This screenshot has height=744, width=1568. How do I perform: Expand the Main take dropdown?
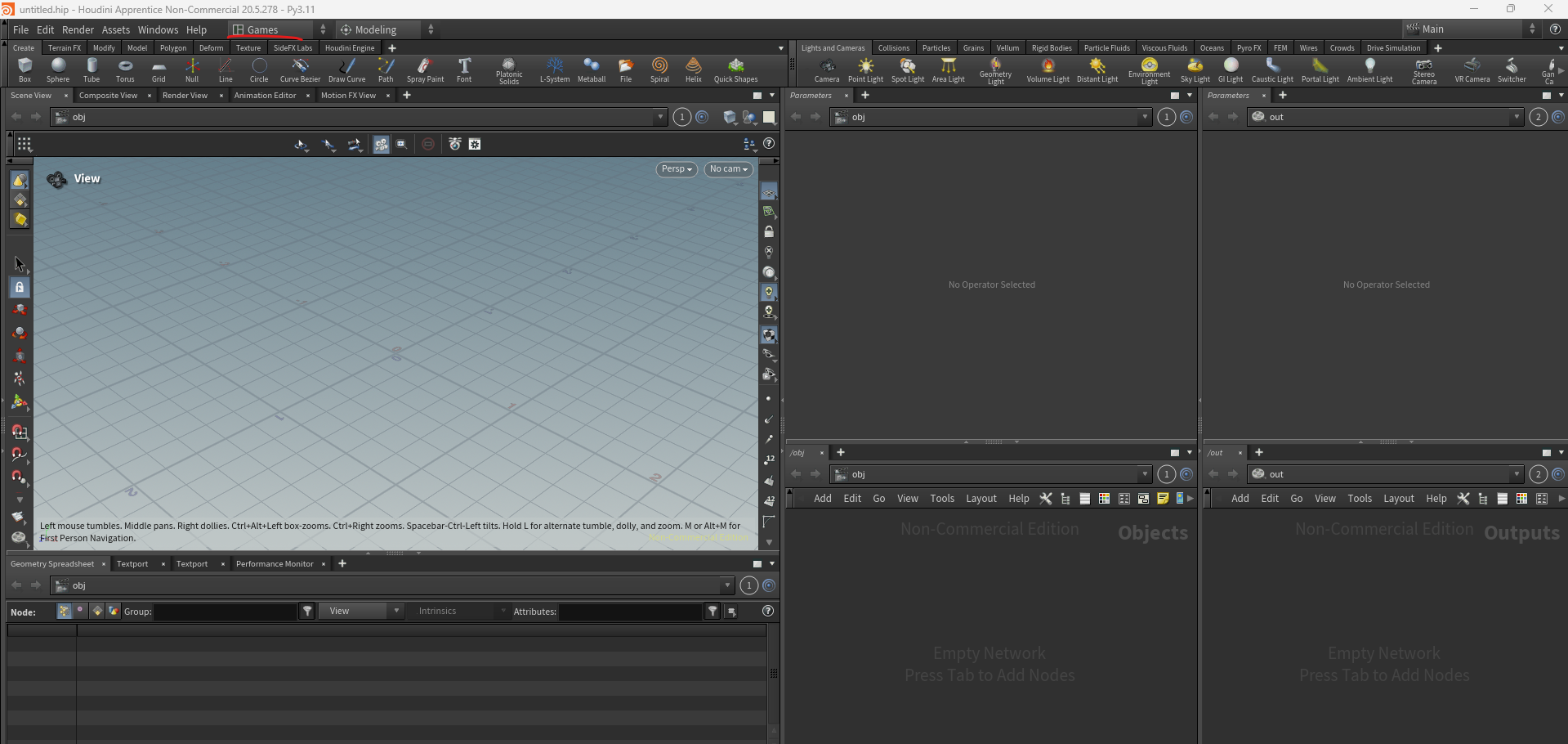pos(1471,29)
